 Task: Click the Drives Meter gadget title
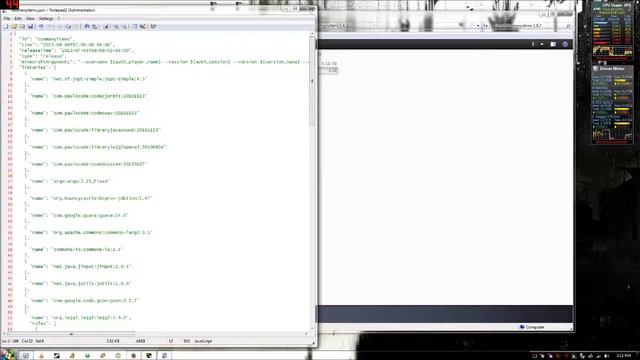612,69
